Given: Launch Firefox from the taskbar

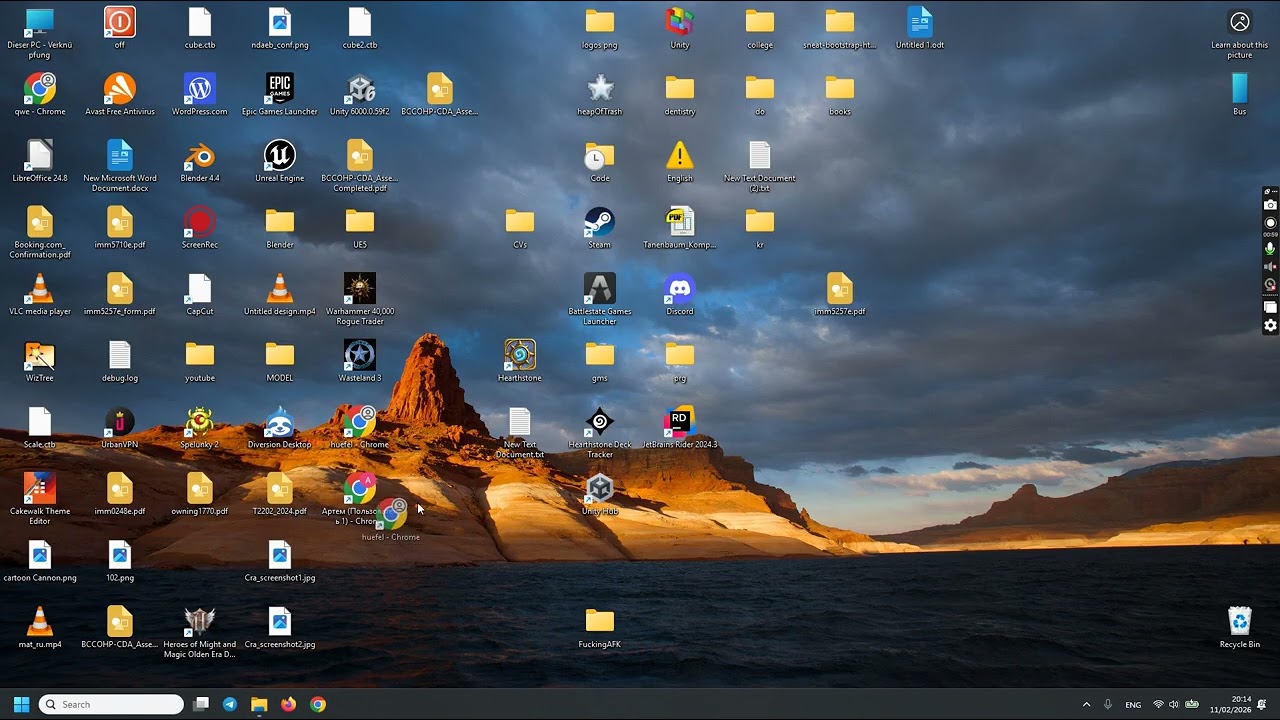Looking at the screenshot, I should [288, 704].
